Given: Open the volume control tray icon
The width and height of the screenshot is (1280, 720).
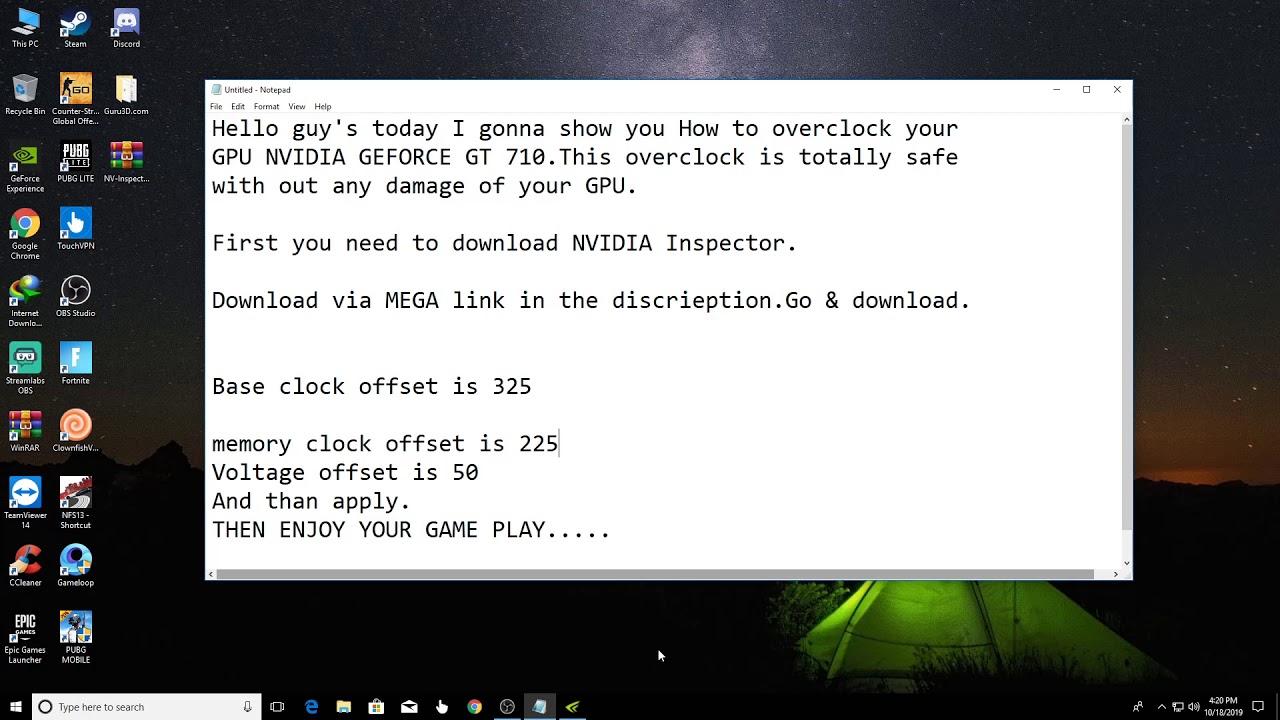Looking at the screenshot, I should tap(1193, 707).
